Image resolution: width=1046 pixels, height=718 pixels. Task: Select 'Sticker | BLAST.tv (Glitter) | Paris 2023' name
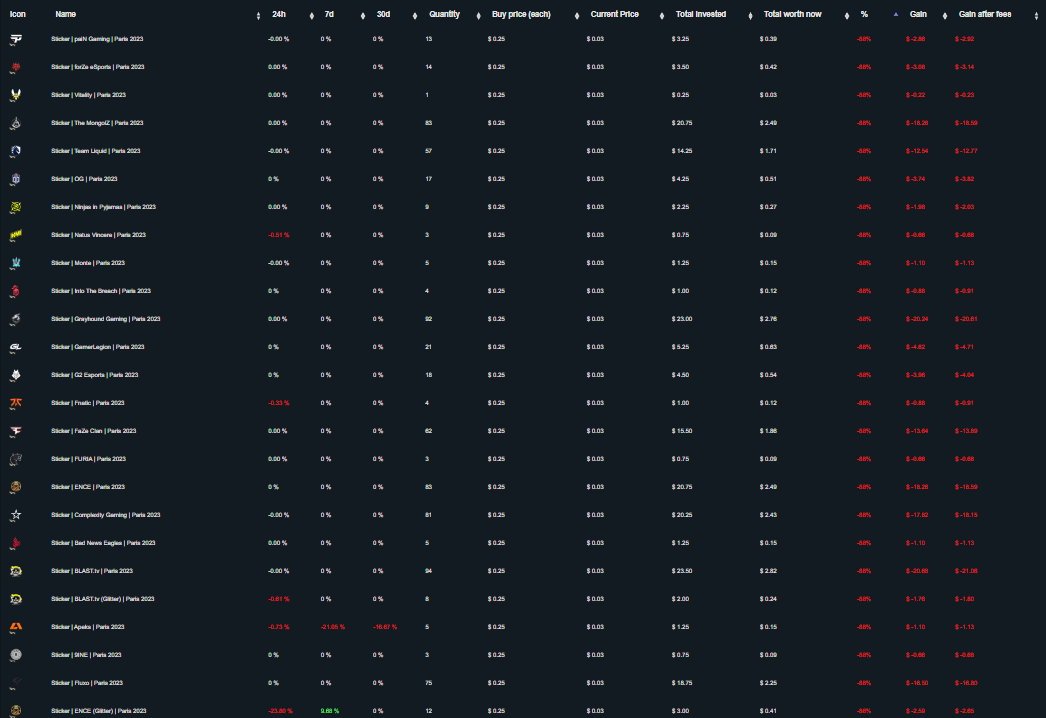click(x=103, y=600)
